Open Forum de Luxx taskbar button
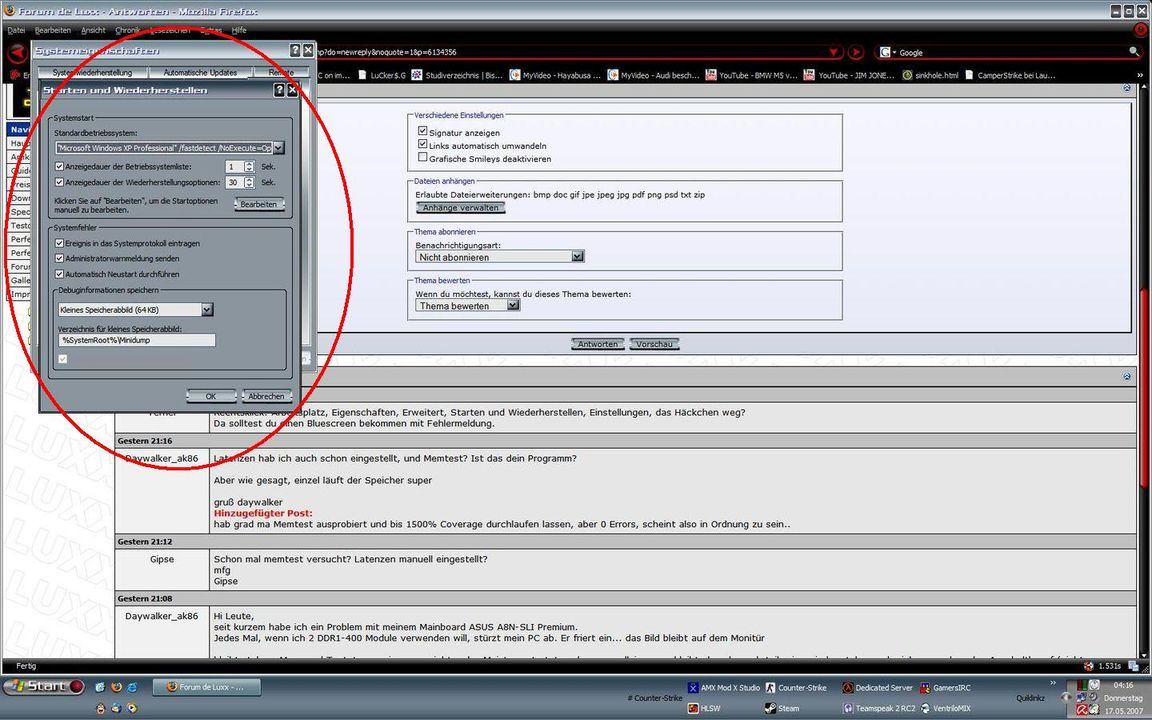Screen dimensions: 1152x720 pyautogui.click(x=204, y=687)
